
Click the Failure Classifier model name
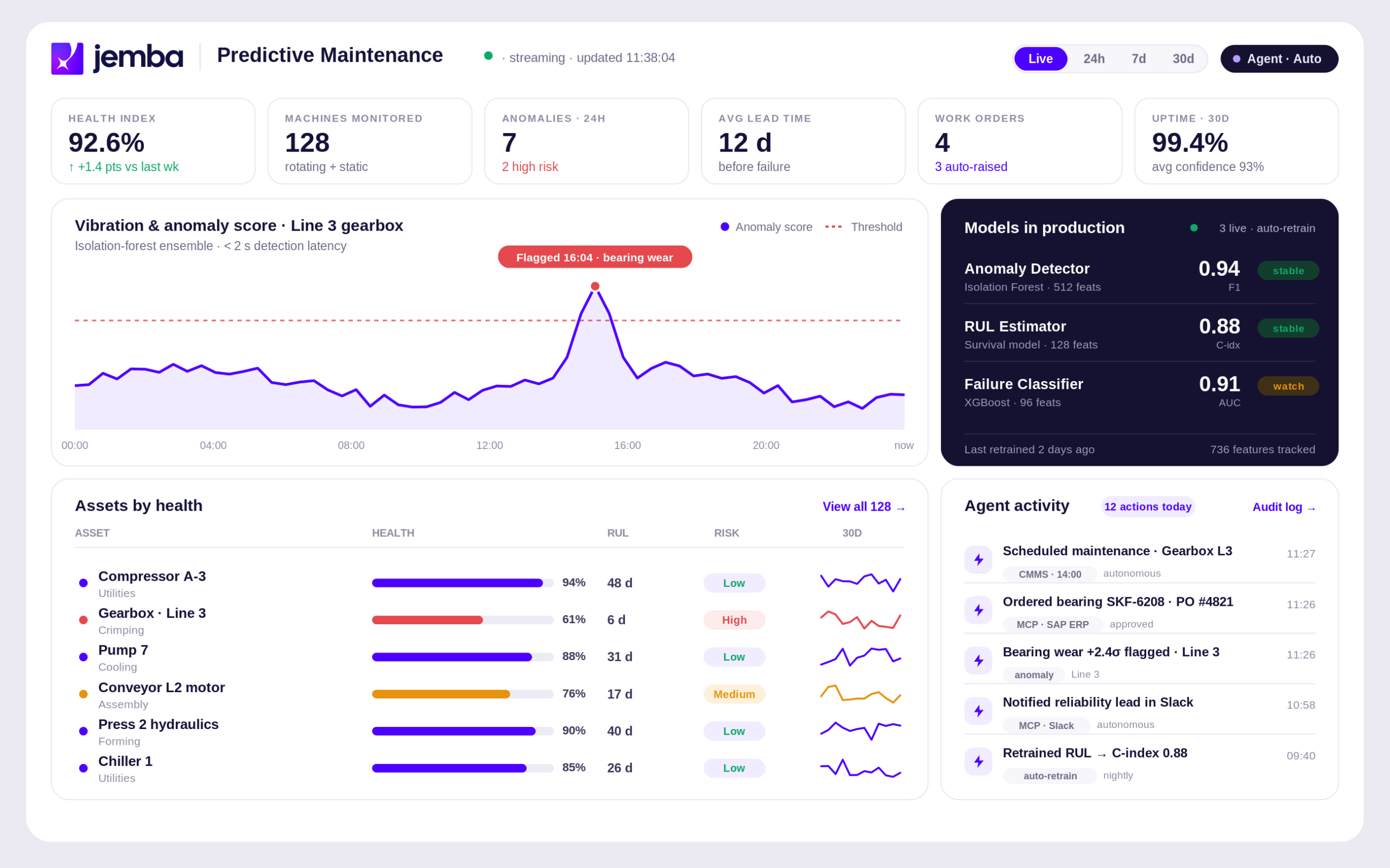(x=1023, y=384)
